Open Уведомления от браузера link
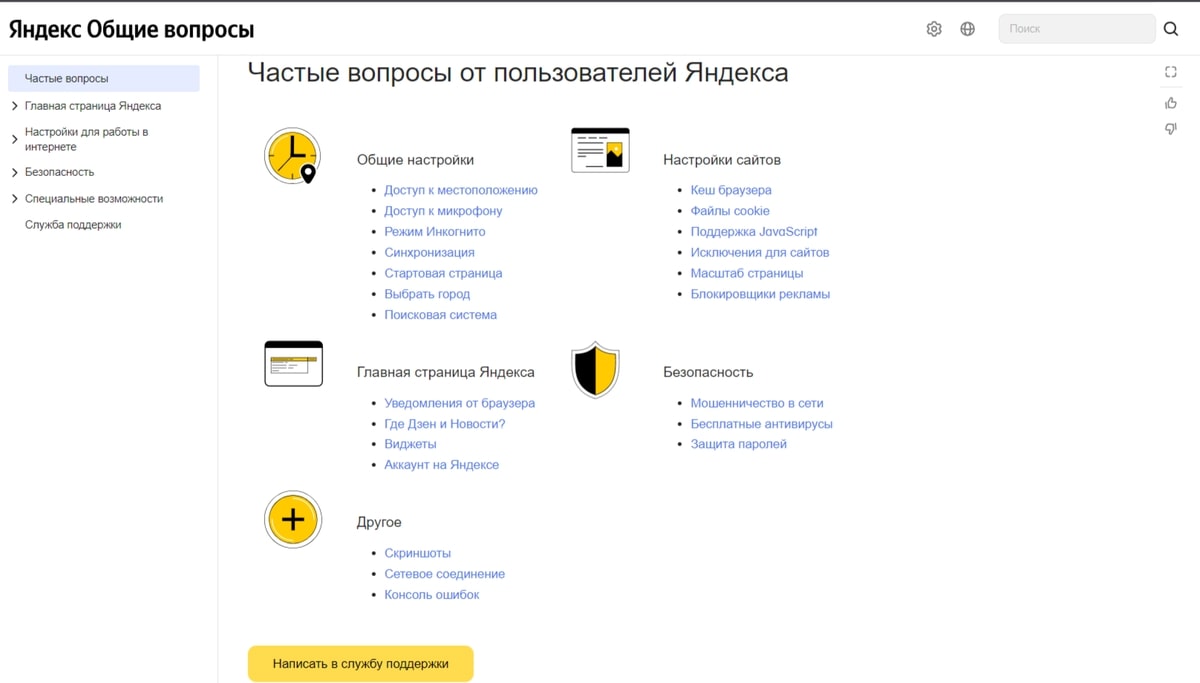Image resolution: width=1200 pixels, height=683 pixels. coord(460,403)
